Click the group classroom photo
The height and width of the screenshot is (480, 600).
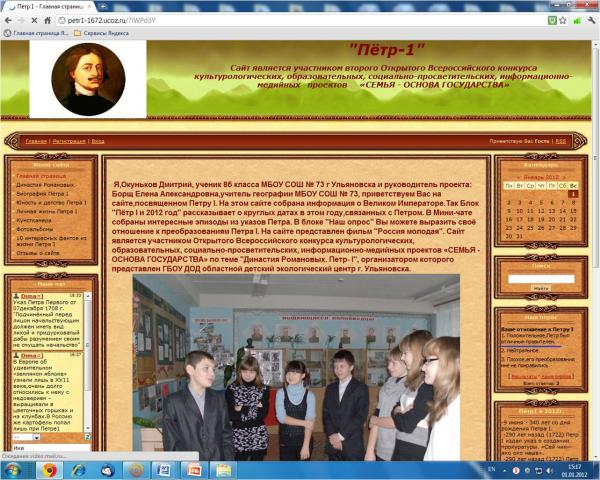pyautogui.click(x=296, y=367)
